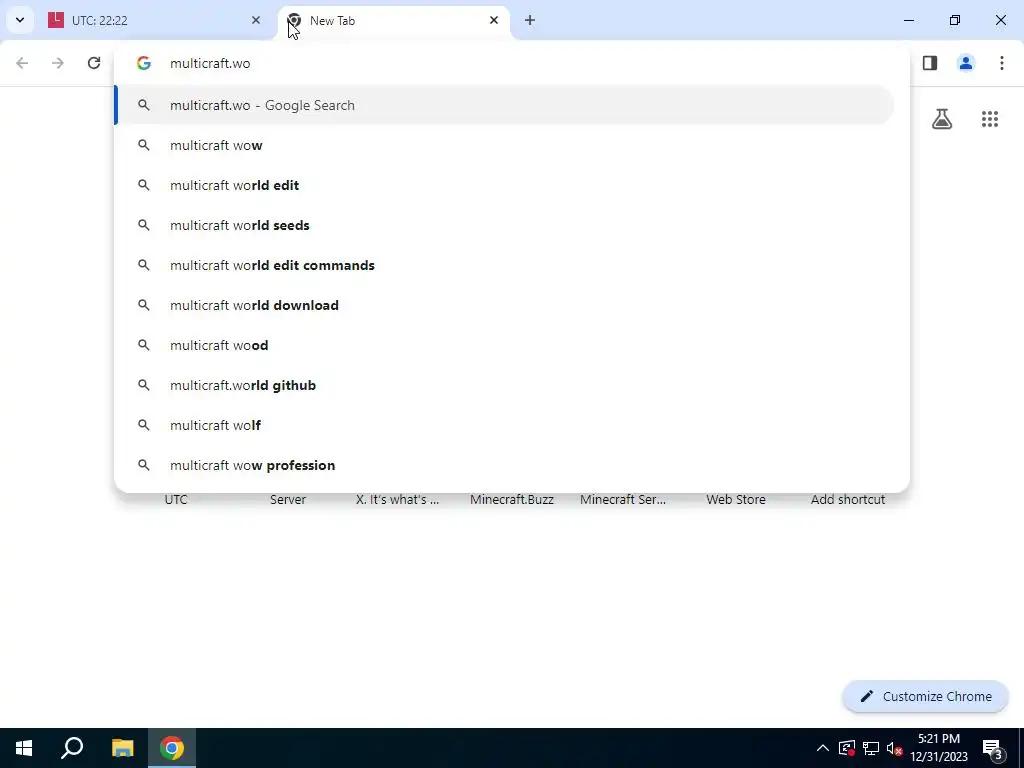Open the Google apps grid
Viewport: 1024px width, 768px height.
tap(990, 119)
